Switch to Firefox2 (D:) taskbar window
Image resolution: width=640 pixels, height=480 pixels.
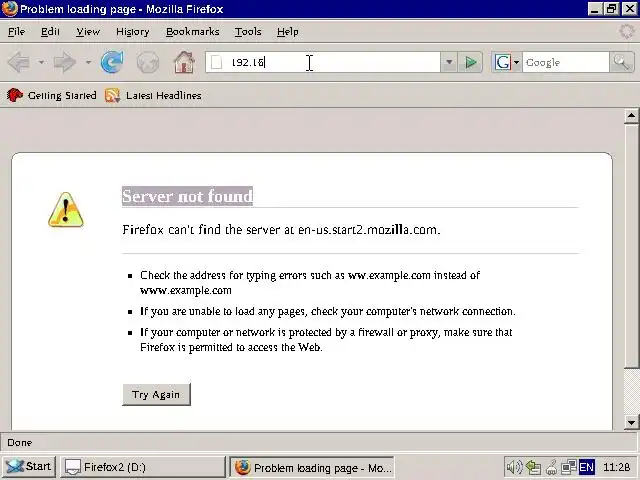coord(143,467)
